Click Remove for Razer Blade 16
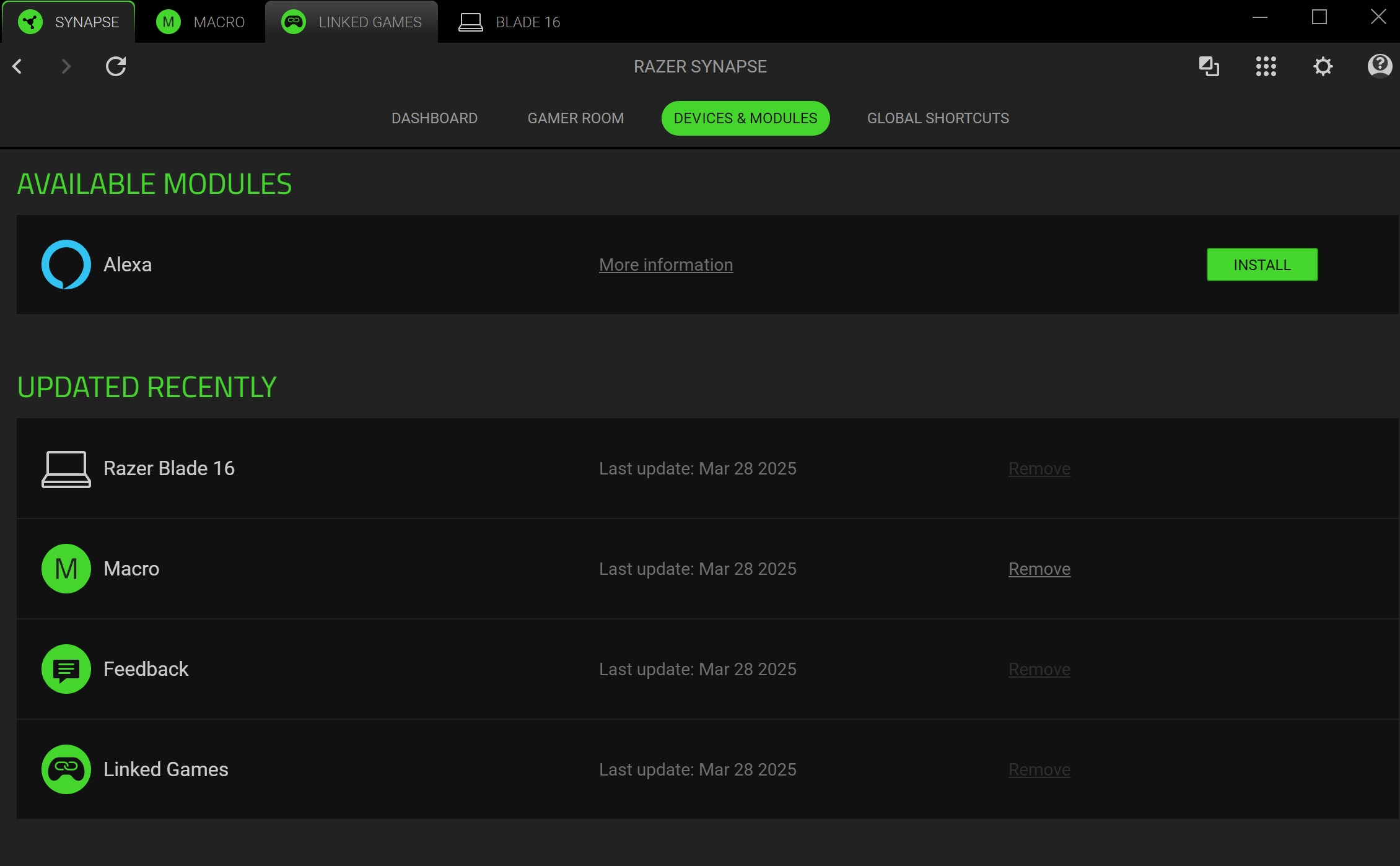This screenshot has width=1400, height=866. tap(1039, 469)
